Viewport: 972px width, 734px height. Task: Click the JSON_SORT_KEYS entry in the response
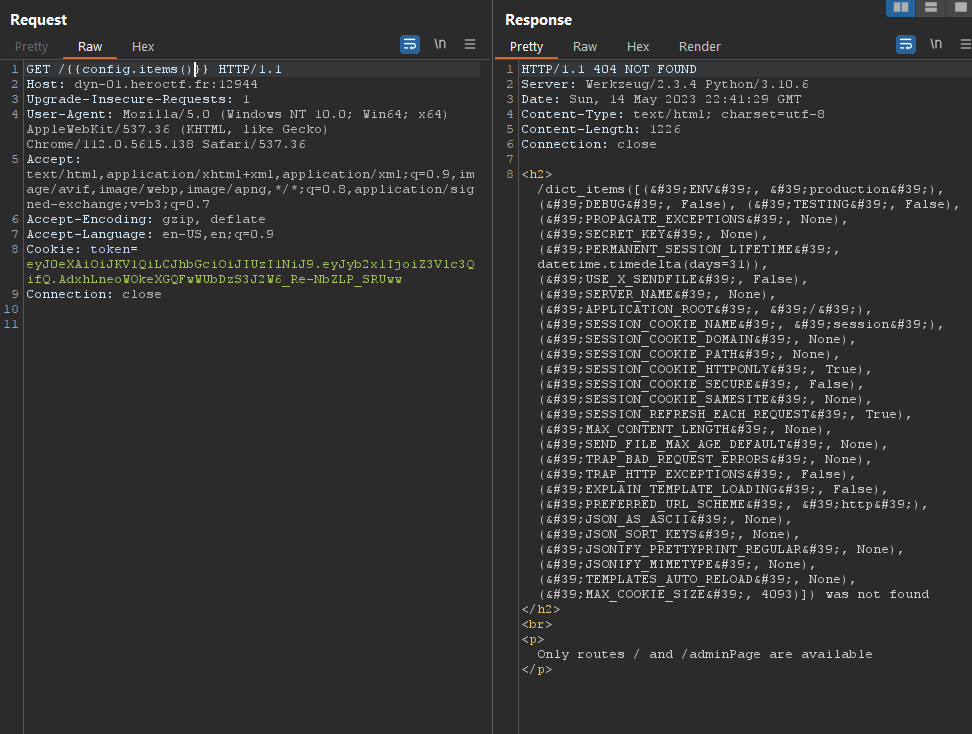tap(669, 534)
